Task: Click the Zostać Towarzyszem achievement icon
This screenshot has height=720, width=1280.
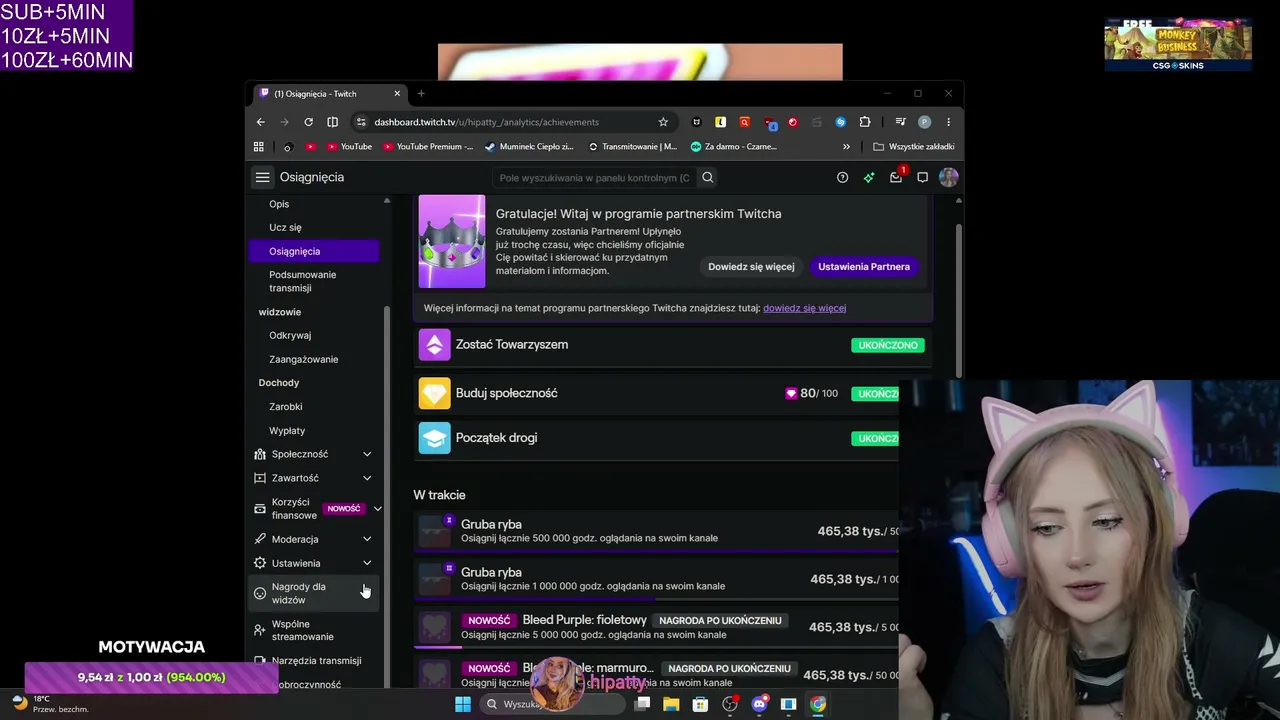Action: (434, 344)
